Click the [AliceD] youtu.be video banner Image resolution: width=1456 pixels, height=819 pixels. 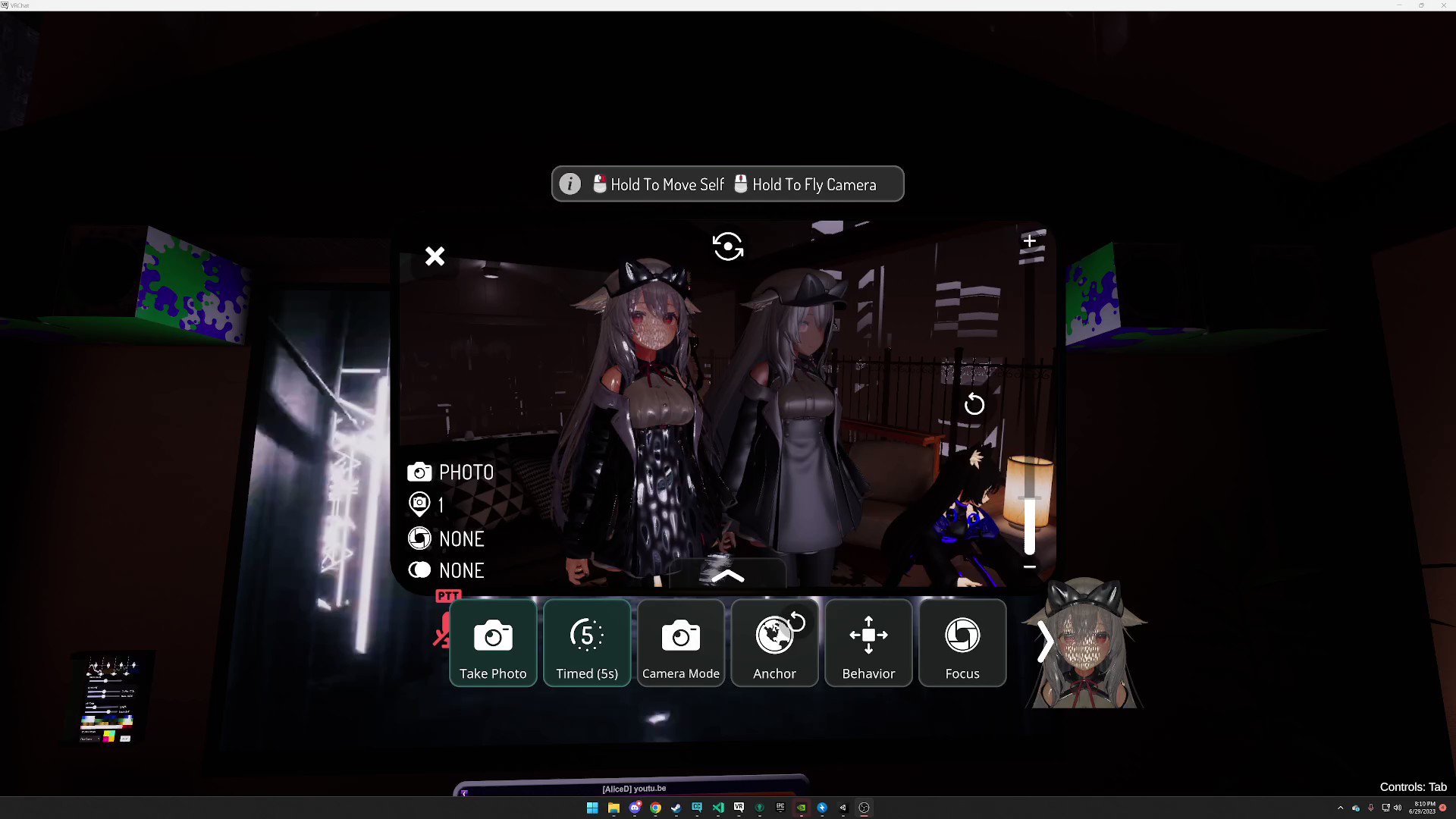pos(634,788)
